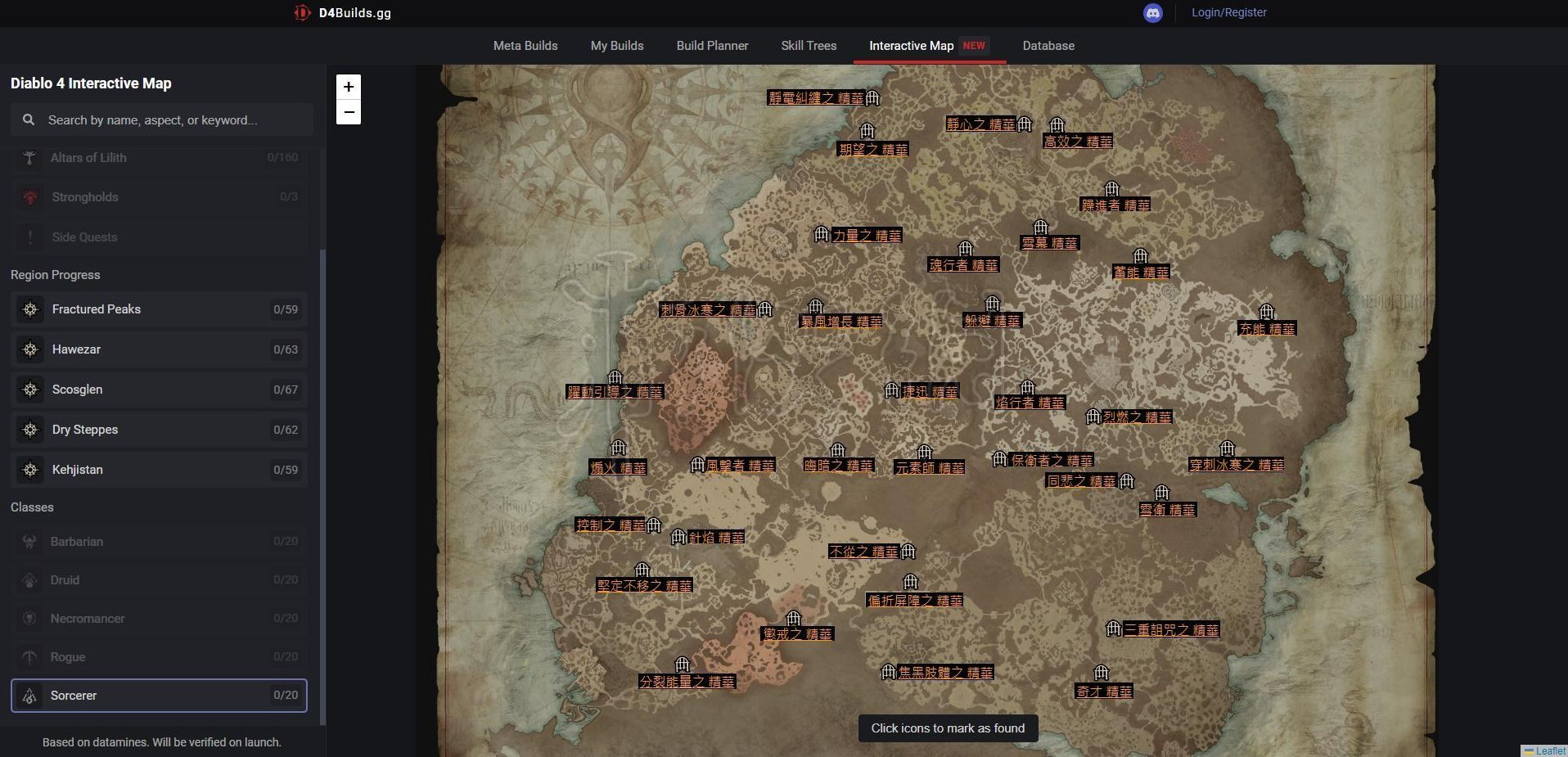The image size is (1568, 757).
Task: Click the dungeon icon above 高效之精華
Action: [1057, 125]
